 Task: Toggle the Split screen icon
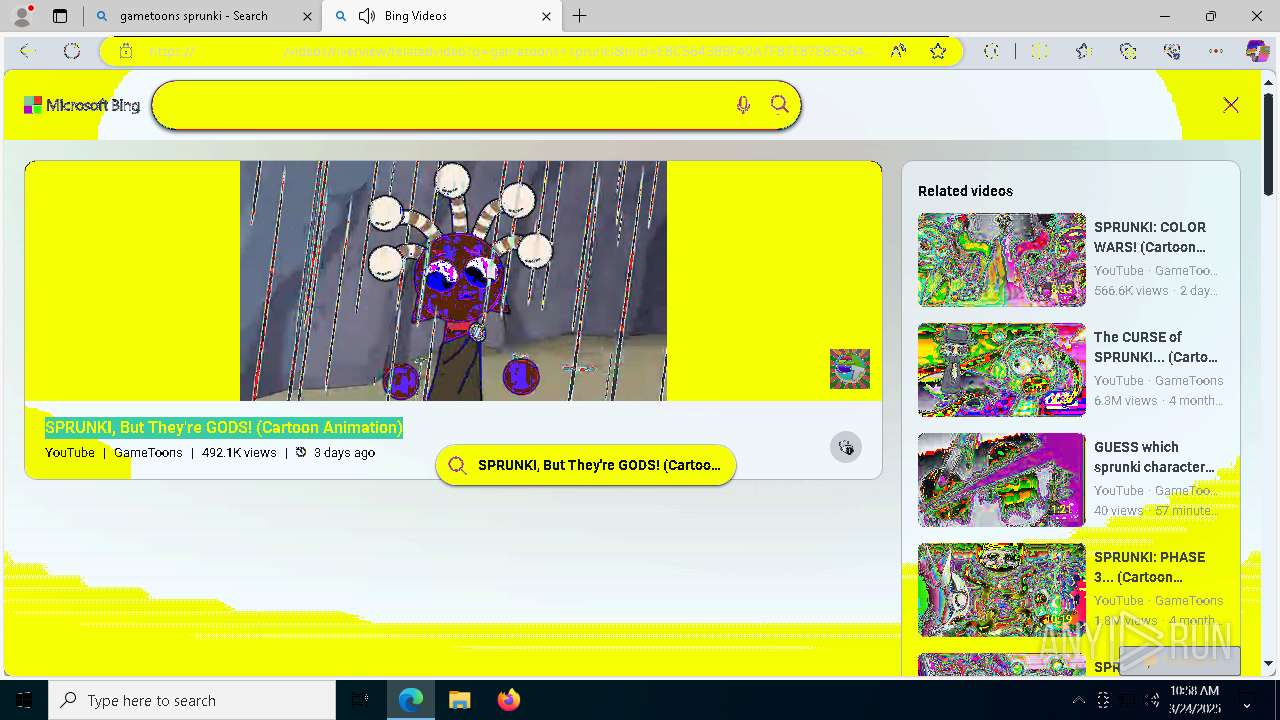click(1040, 51)
